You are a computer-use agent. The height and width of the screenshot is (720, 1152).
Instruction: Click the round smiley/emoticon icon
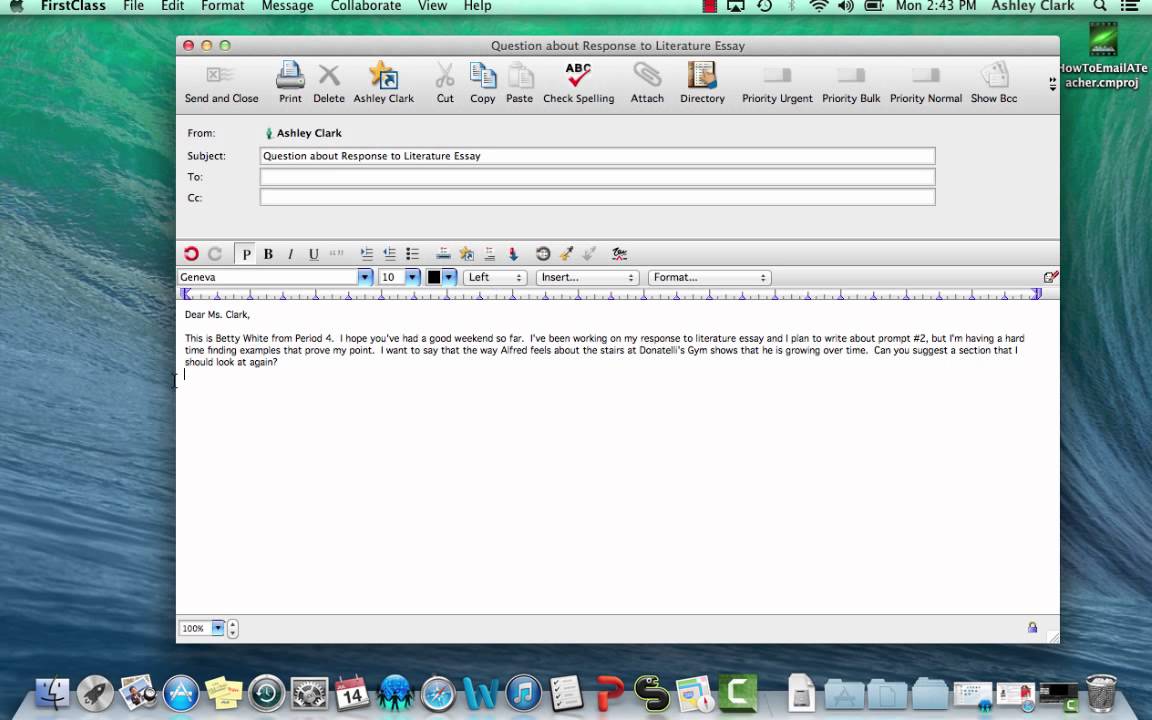543,253
